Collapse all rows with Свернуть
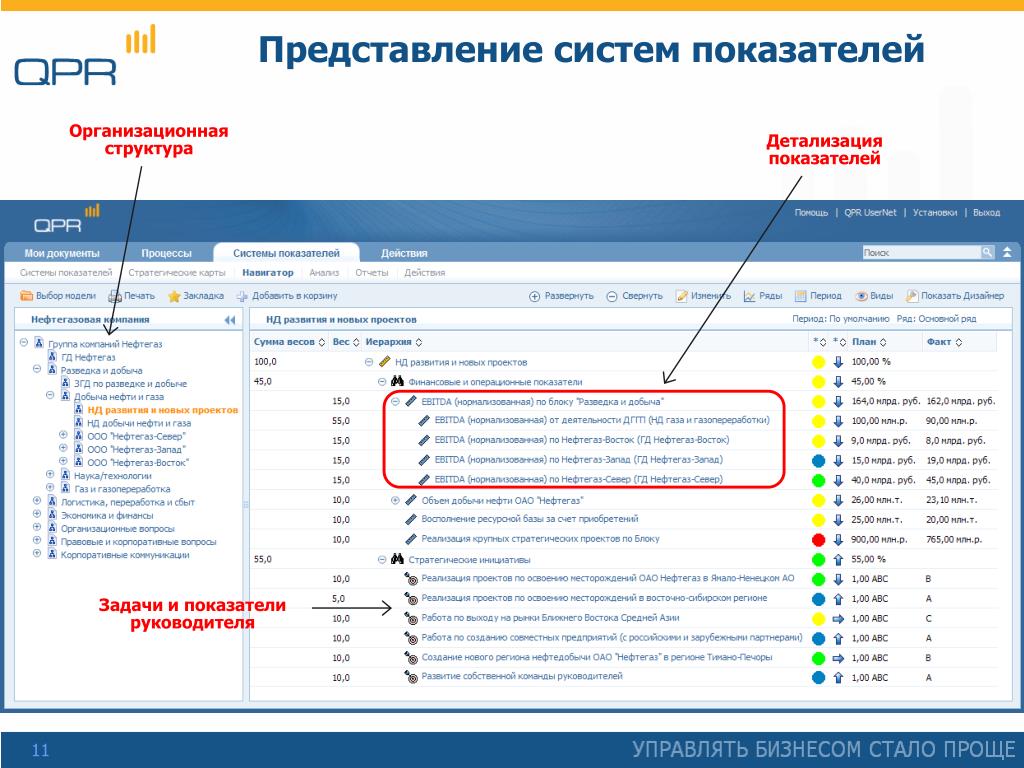This screenshot has height=768, width=1024. coord(634,296)
